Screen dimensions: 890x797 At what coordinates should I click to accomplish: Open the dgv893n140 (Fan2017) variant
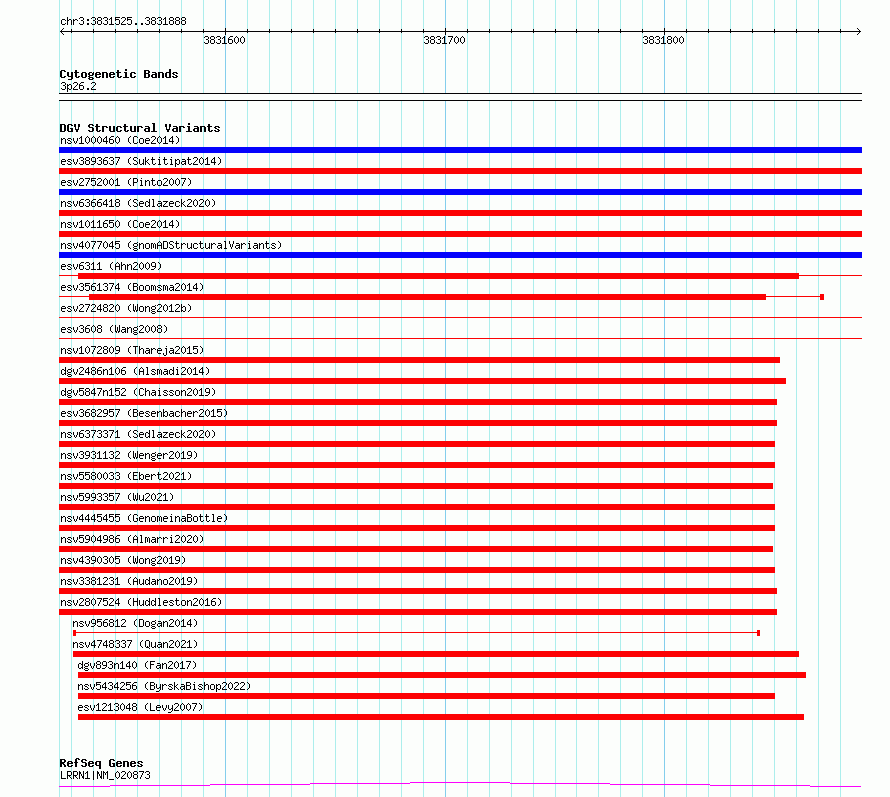[137, 665]
